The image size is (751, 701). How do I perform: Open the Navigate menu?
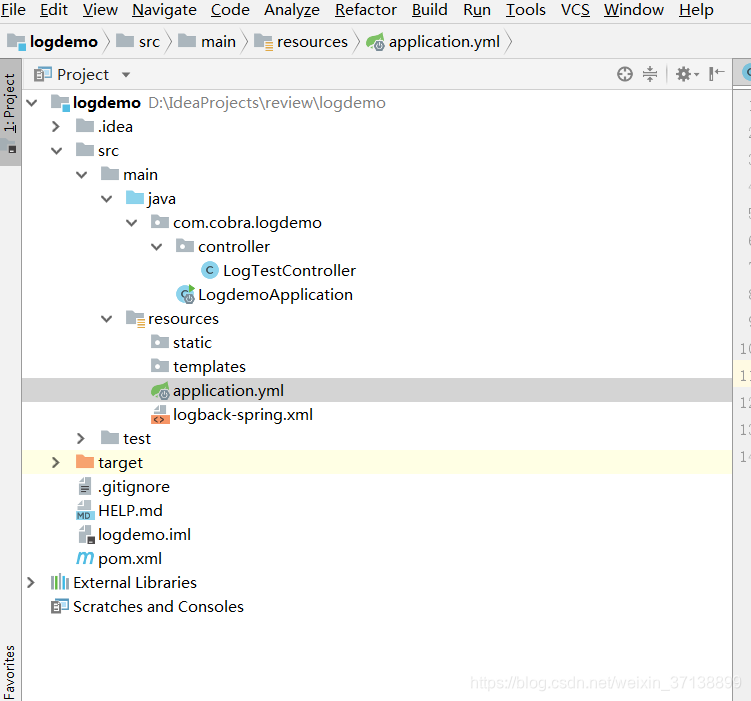click(x=164, y=10)
